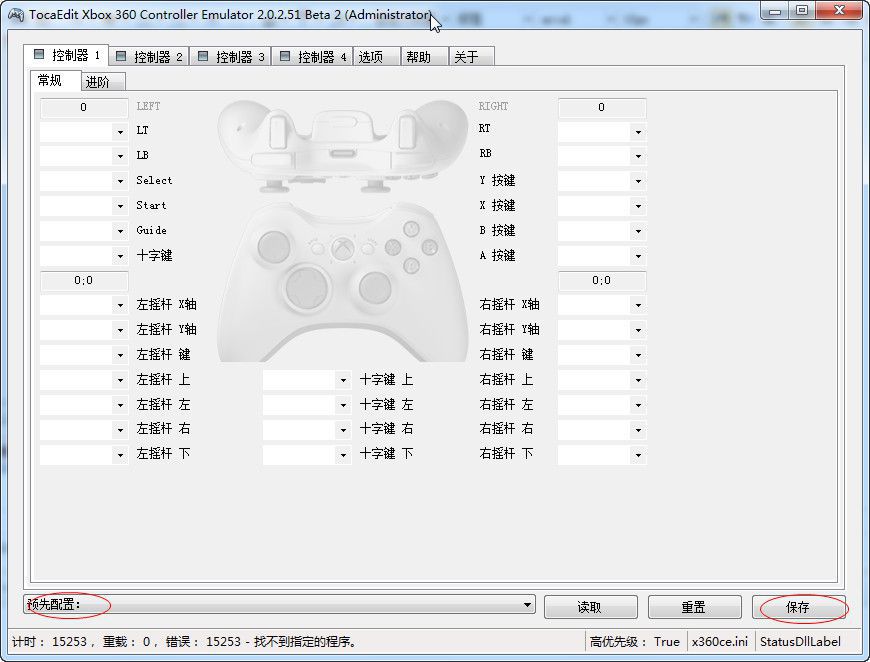Image resolution: width=870 pixels, height=662 pixels.
Task: Open the Start button mapping dropdown
Action: [x=84, y=206]
